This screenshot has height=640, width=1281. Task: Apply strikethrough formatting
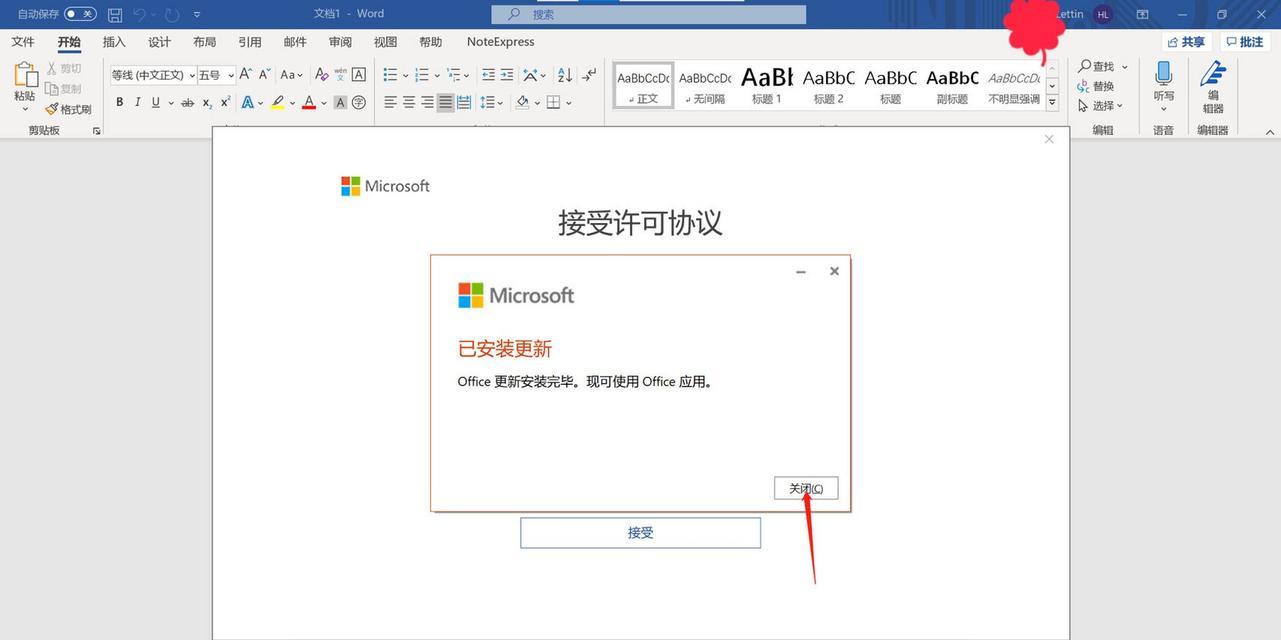pos(187,102)
